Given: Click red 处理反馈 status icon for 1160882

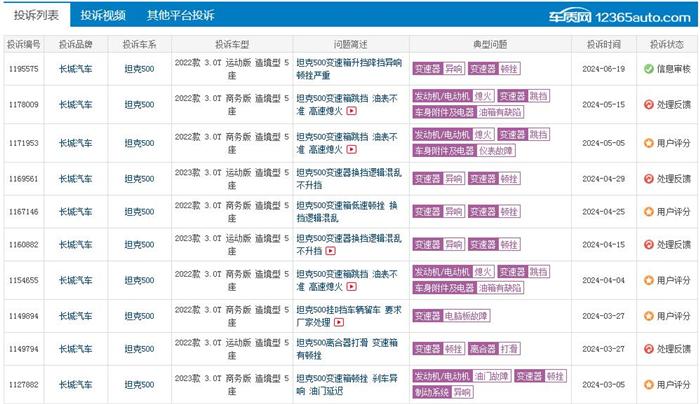Looking at the screenshot, I should point(649,245).
